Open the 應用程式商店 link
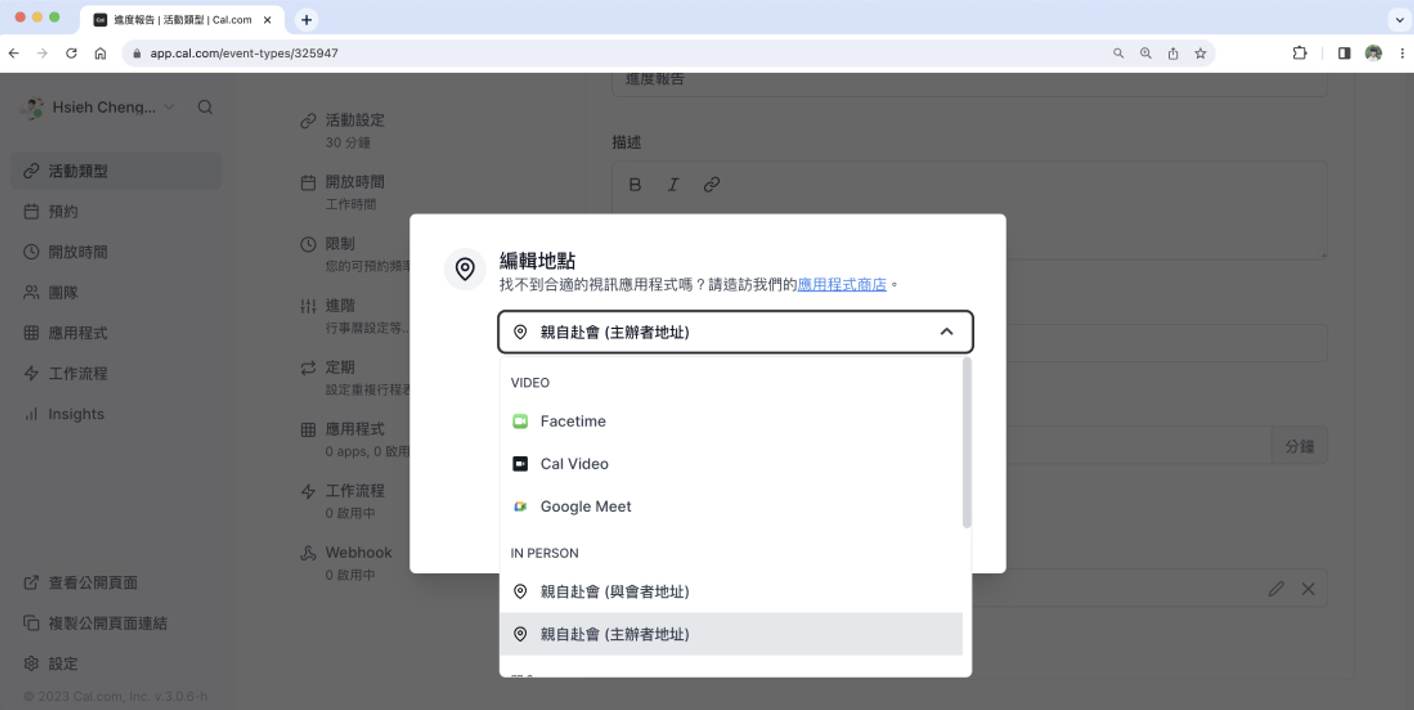Image resolution: width=1414 pixels, height=710 pixels. tap(841, 284)
